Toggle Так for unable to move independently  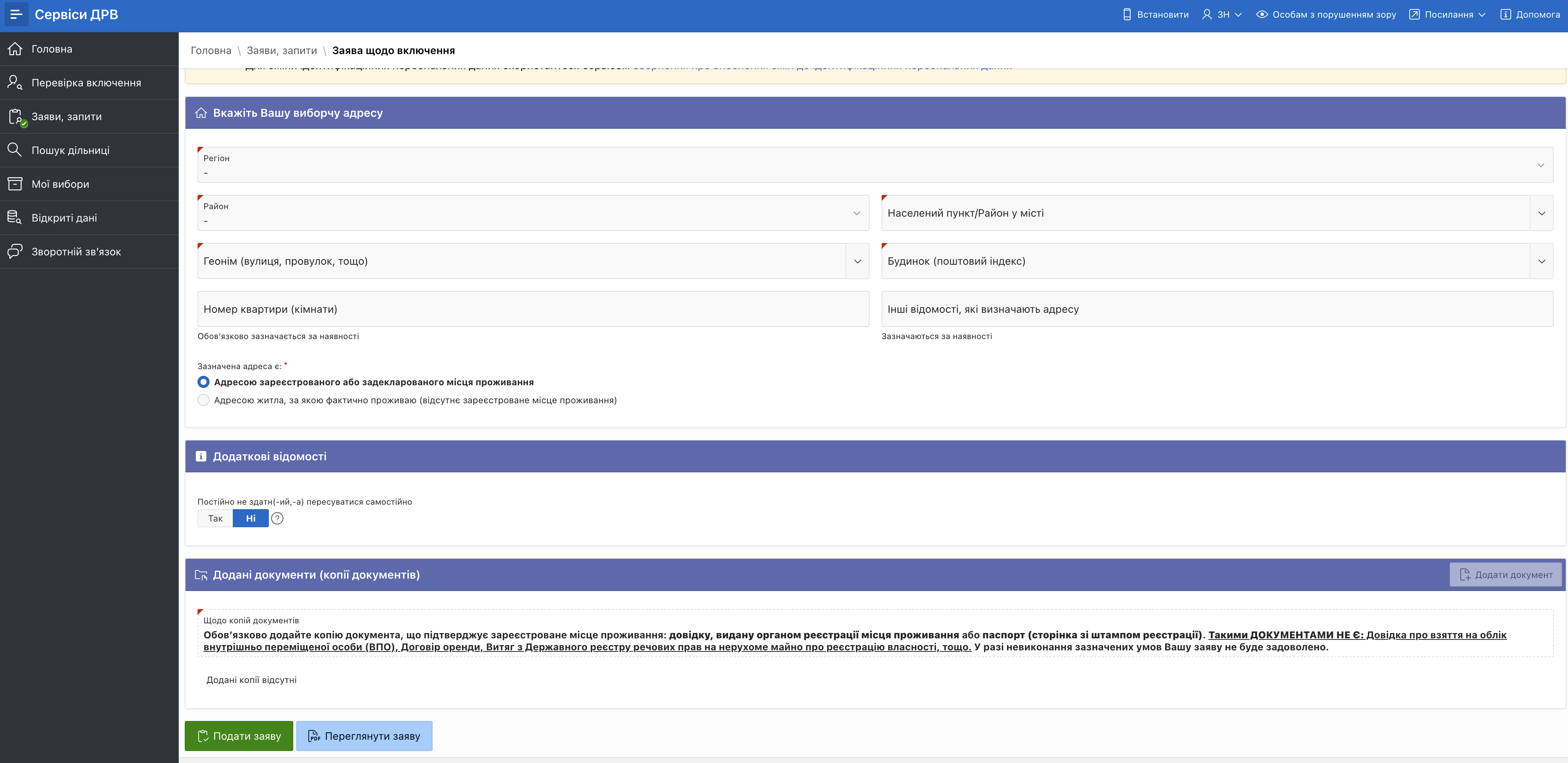coord(216,518)
